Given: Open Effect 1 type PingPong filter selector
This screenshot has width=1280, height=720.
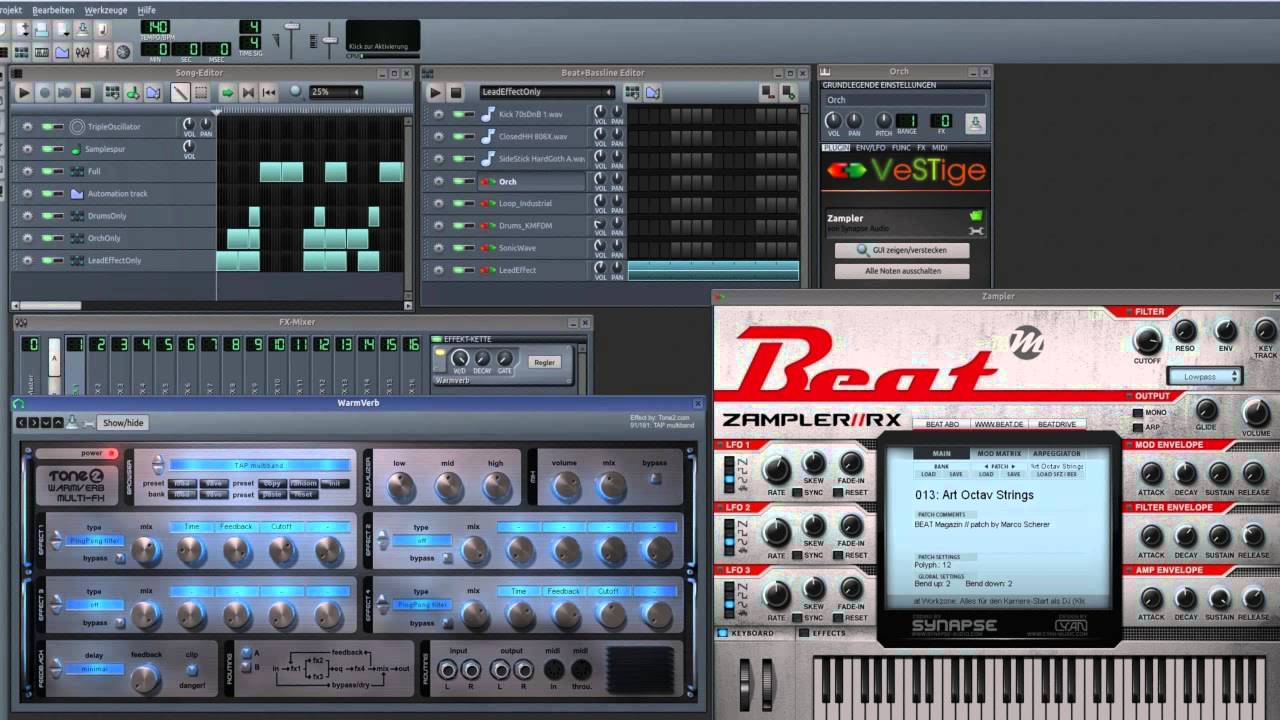Looking at the screenshot, I should [x=94, y=540].
